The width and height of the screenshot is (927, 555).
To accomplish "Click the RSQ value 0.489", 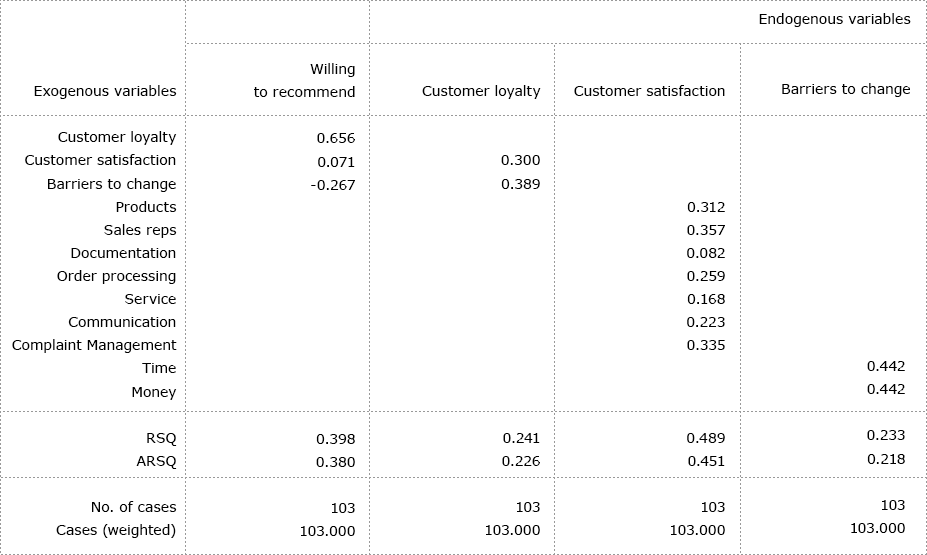I will [706, 438].
